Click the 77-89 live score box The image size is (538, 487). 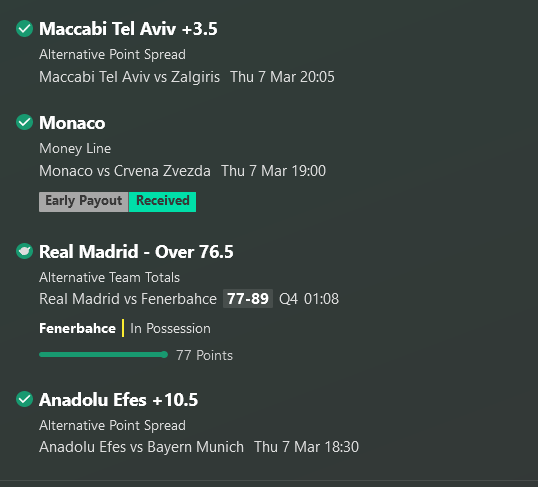pyautogui.click(x=248, y=299)
